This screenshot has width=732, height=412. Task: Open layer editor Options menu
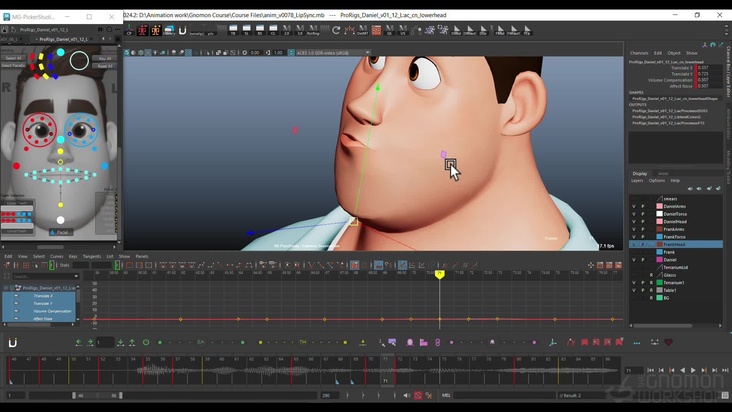pyautogui.click(x=656, y=181)
